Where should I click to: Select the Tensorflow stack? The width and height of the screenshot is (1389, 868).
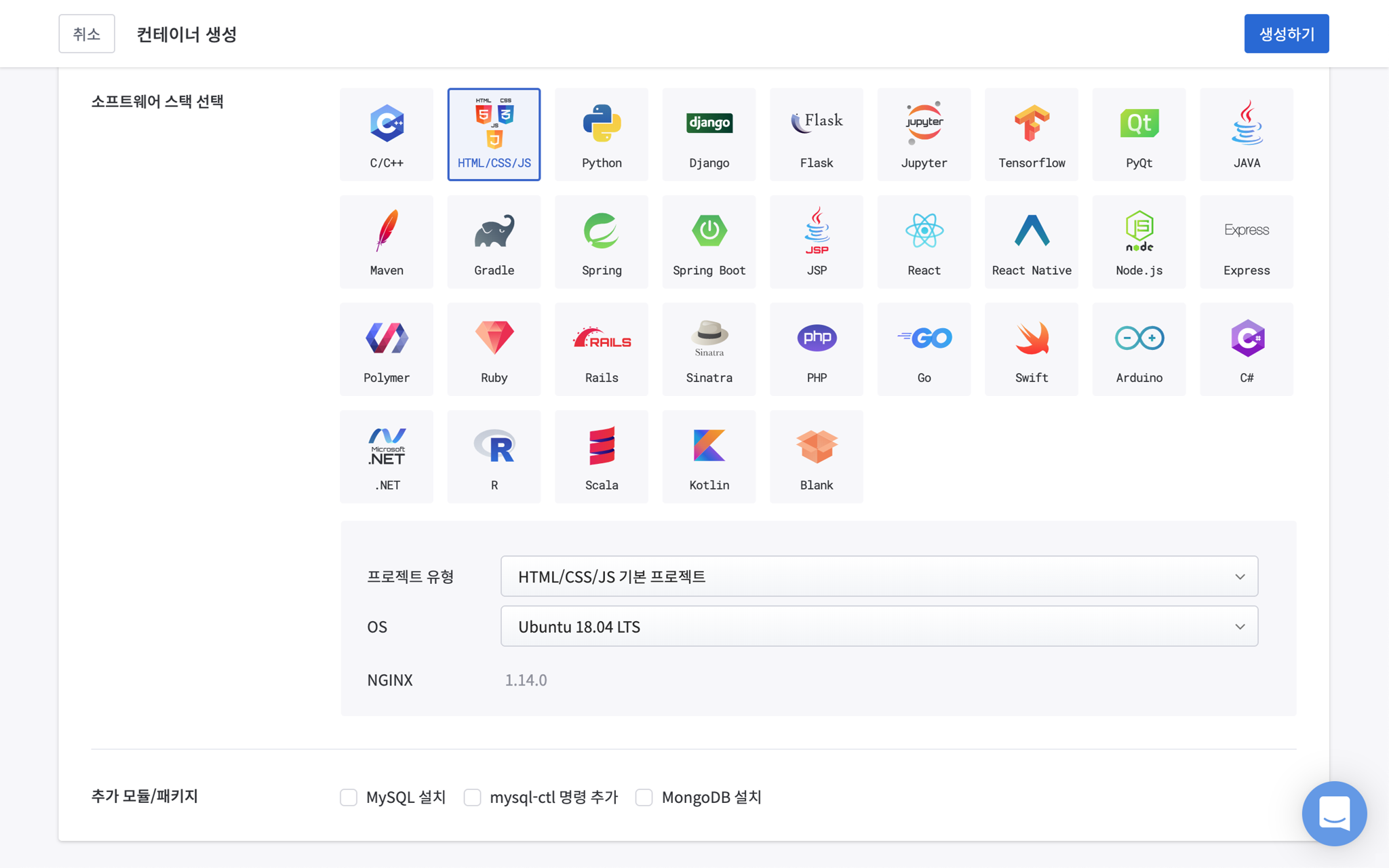pos(1032,134)
